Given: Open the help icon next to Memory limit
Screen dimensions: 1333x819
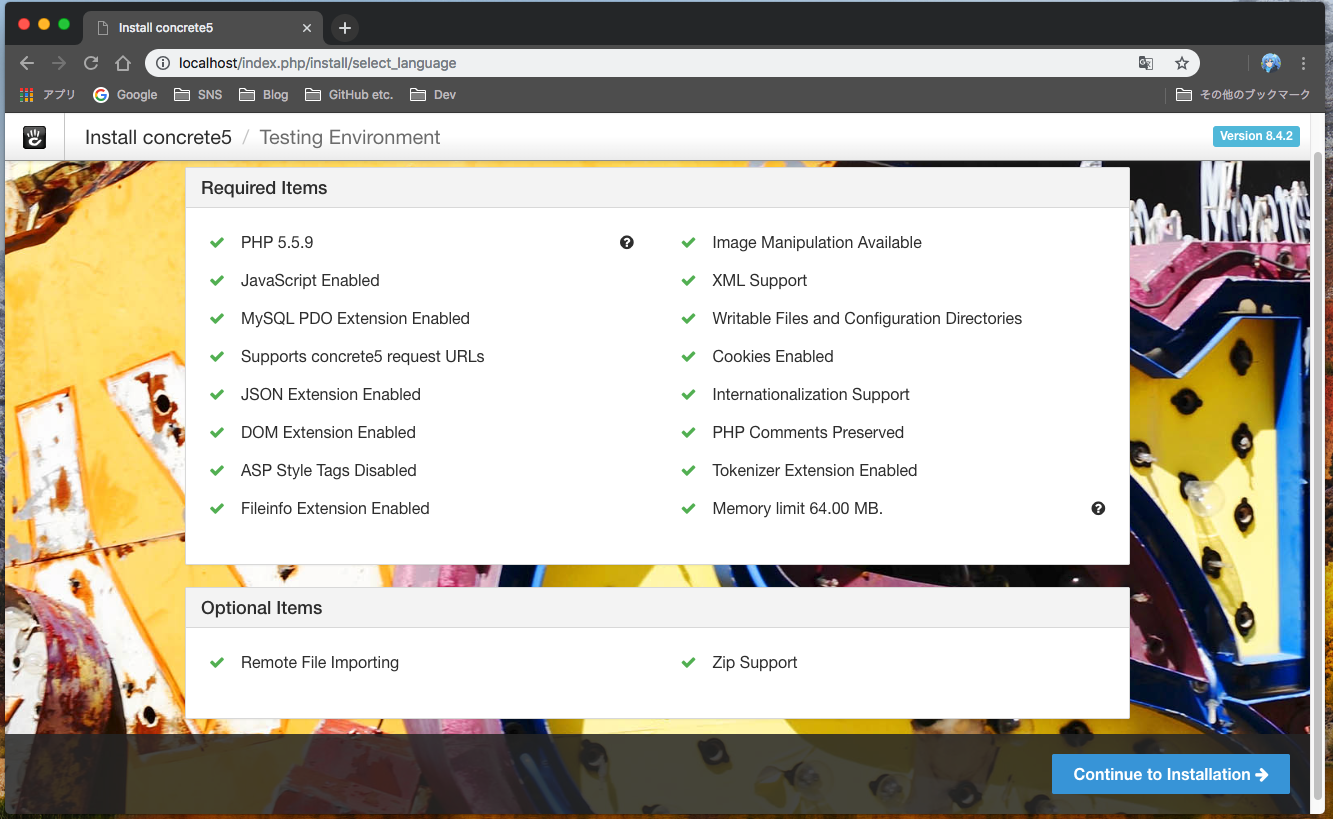Looking at the screenshot, I should pos(1098,508).
